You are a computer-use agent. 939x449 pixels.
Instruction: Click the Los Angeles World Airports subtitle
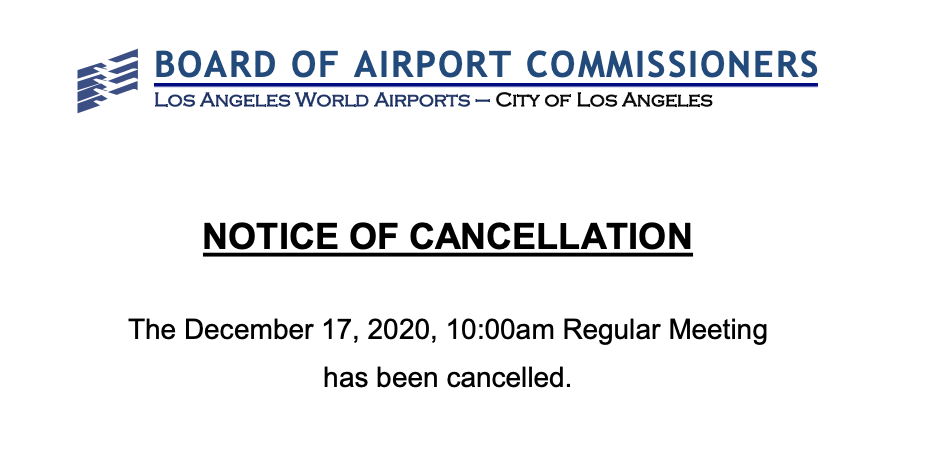click(311, 100)
